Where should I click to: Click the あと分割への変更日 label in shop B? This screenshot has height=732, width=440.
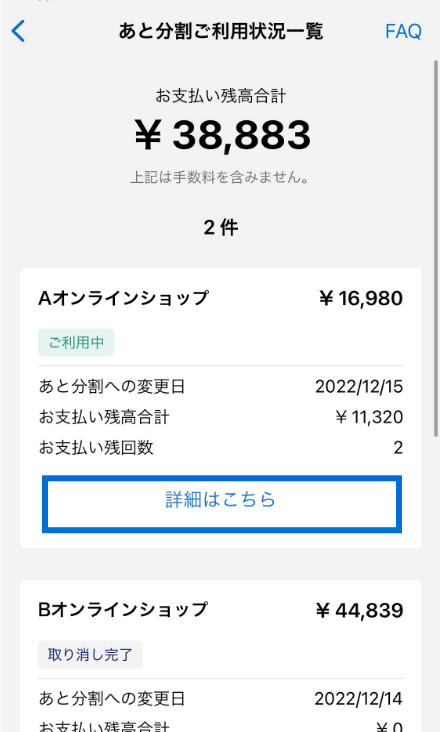(x=112, y=699)
